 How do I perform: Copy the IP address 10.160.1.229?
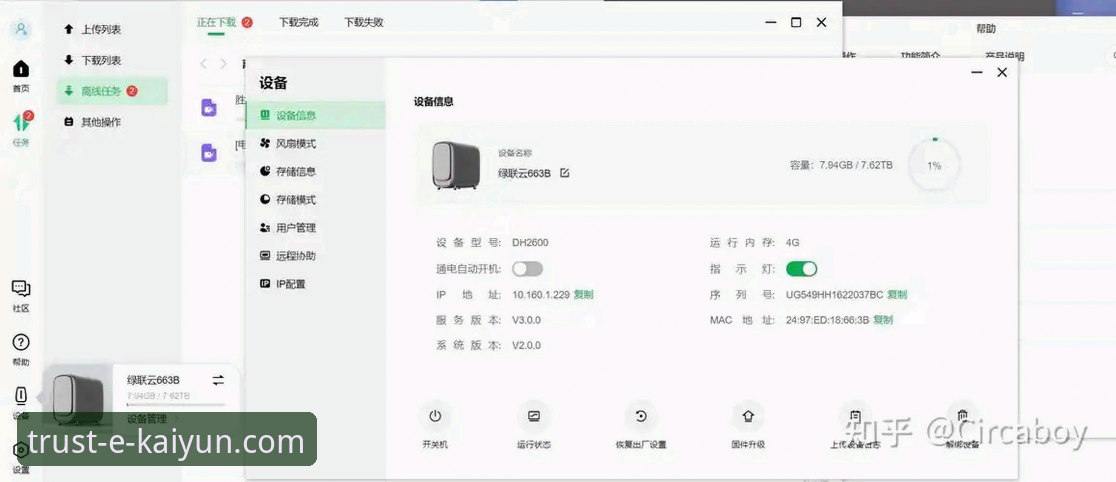[x=584, y=295]
